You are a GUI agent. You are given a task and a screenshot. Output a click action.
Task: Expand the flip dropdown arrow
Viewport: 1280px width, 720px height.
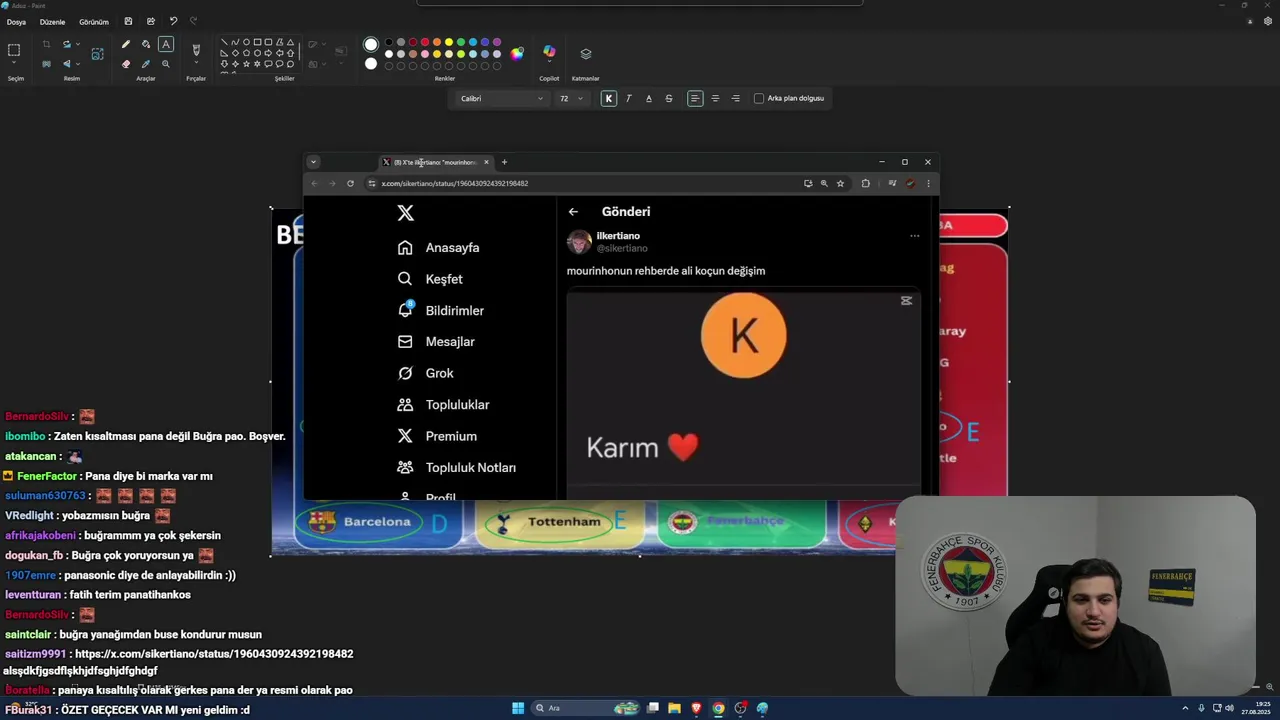pyautogui.click(x=78, y=63)
